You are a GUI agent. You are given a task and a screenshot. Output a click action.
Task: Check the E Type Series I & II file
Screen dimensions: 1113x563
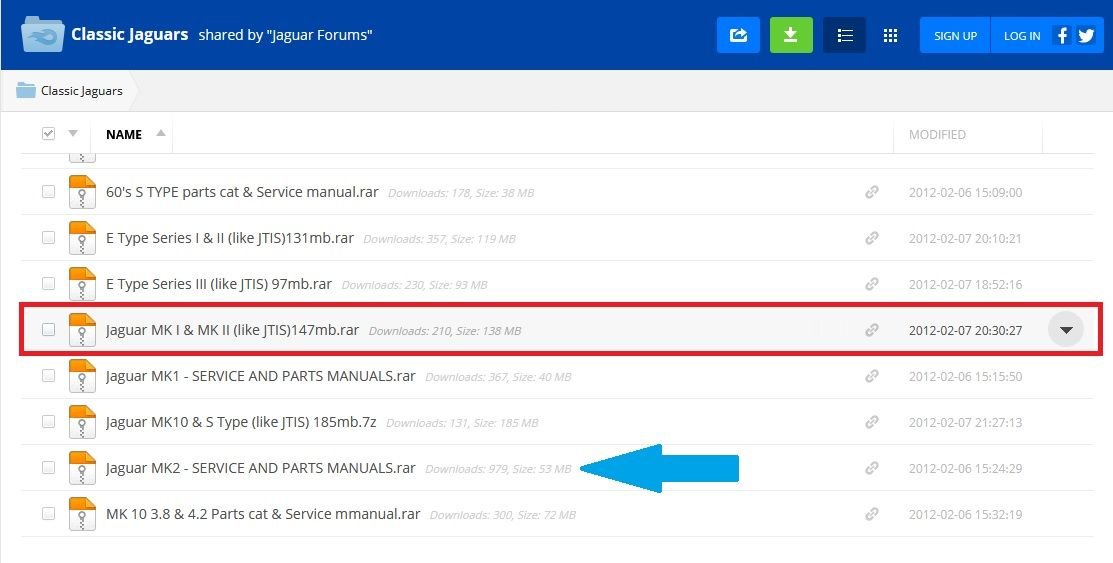click(x=48, y=237)
